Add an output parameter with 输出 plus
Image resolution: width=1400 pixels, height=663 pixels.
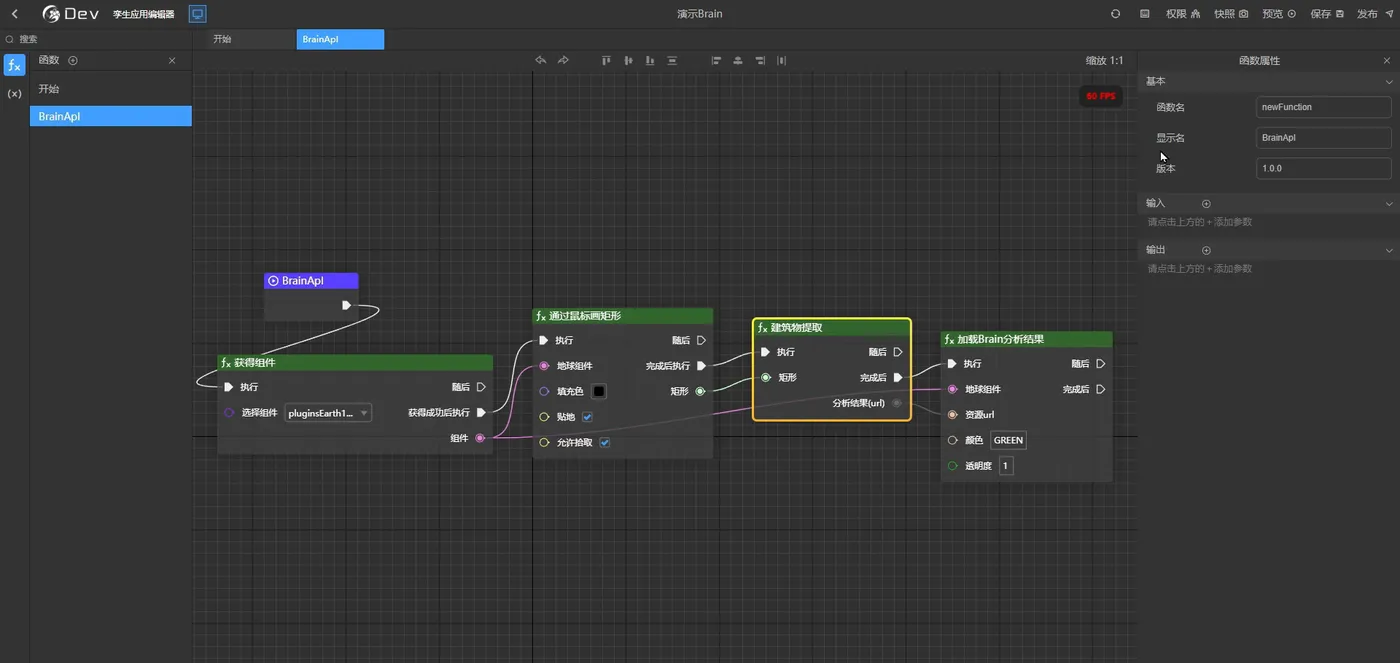tap(1206, 250)
